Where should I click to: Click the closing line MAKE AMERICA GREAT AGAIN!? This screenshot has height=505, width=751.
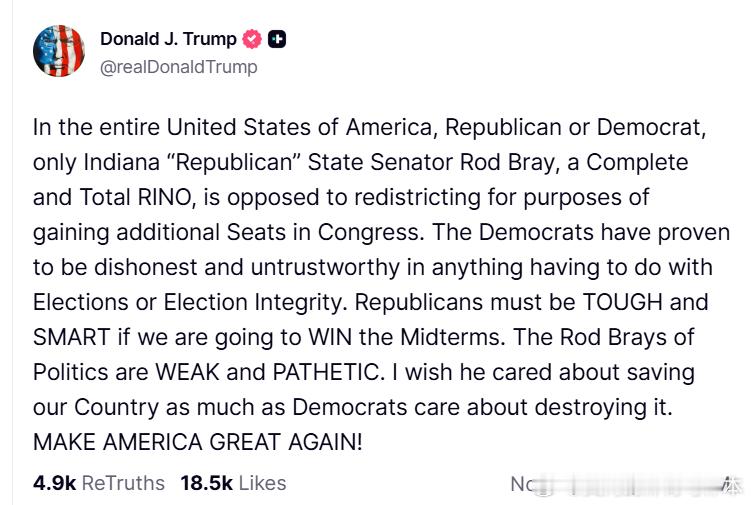pyautogui.click(x=197, y=441)
